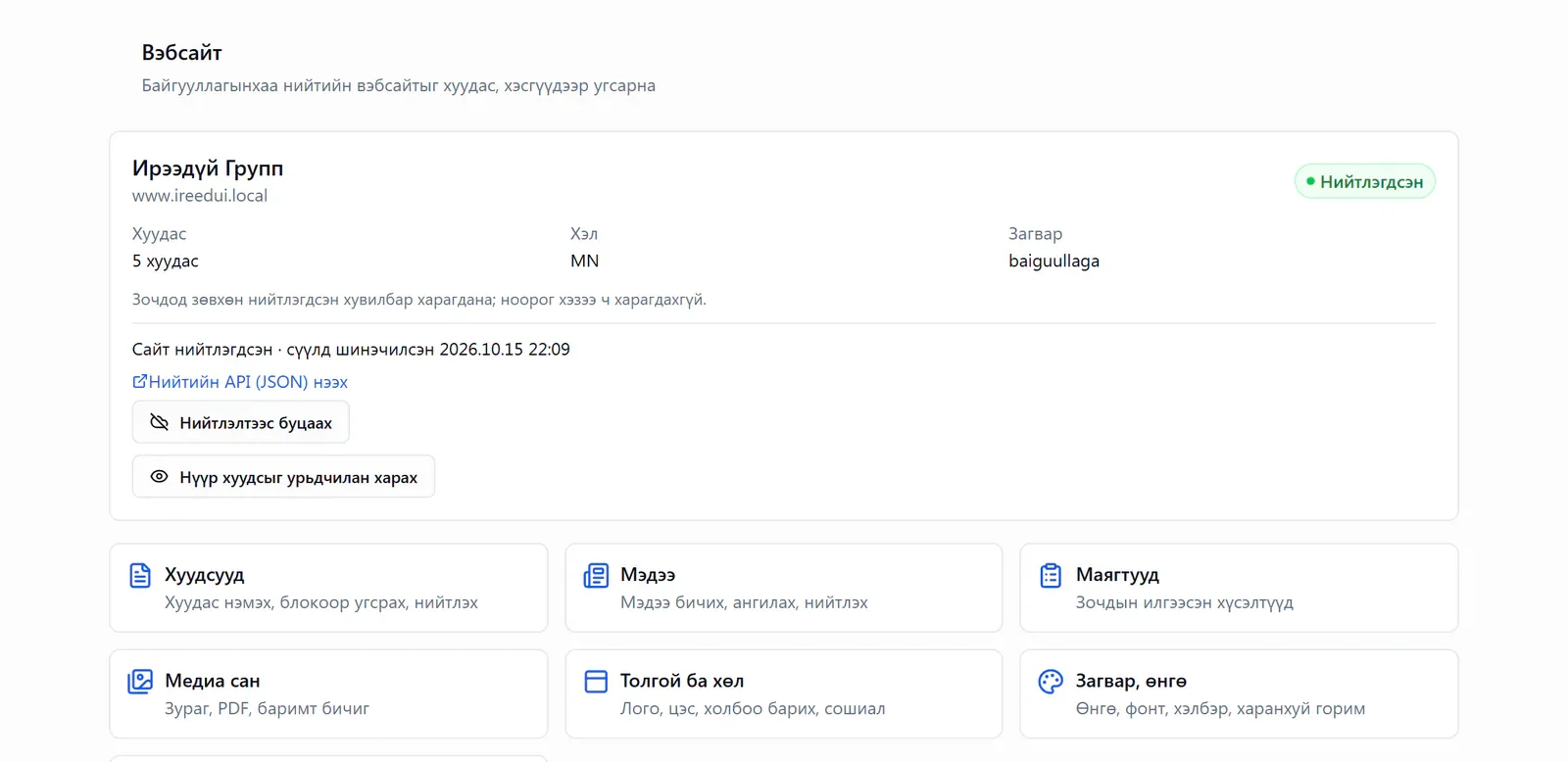The height and width of the screenshot is (762, 1568).
Task: Open the Нийтийн API (JSON) нээх link
Action: coord(240,382)
